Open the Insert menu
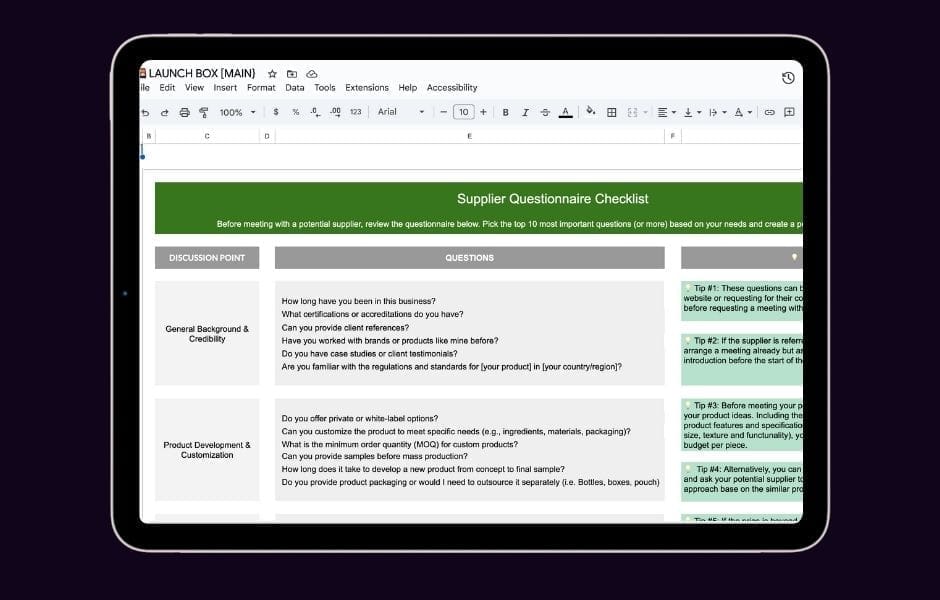940x600 pixels. click(225, 88)
